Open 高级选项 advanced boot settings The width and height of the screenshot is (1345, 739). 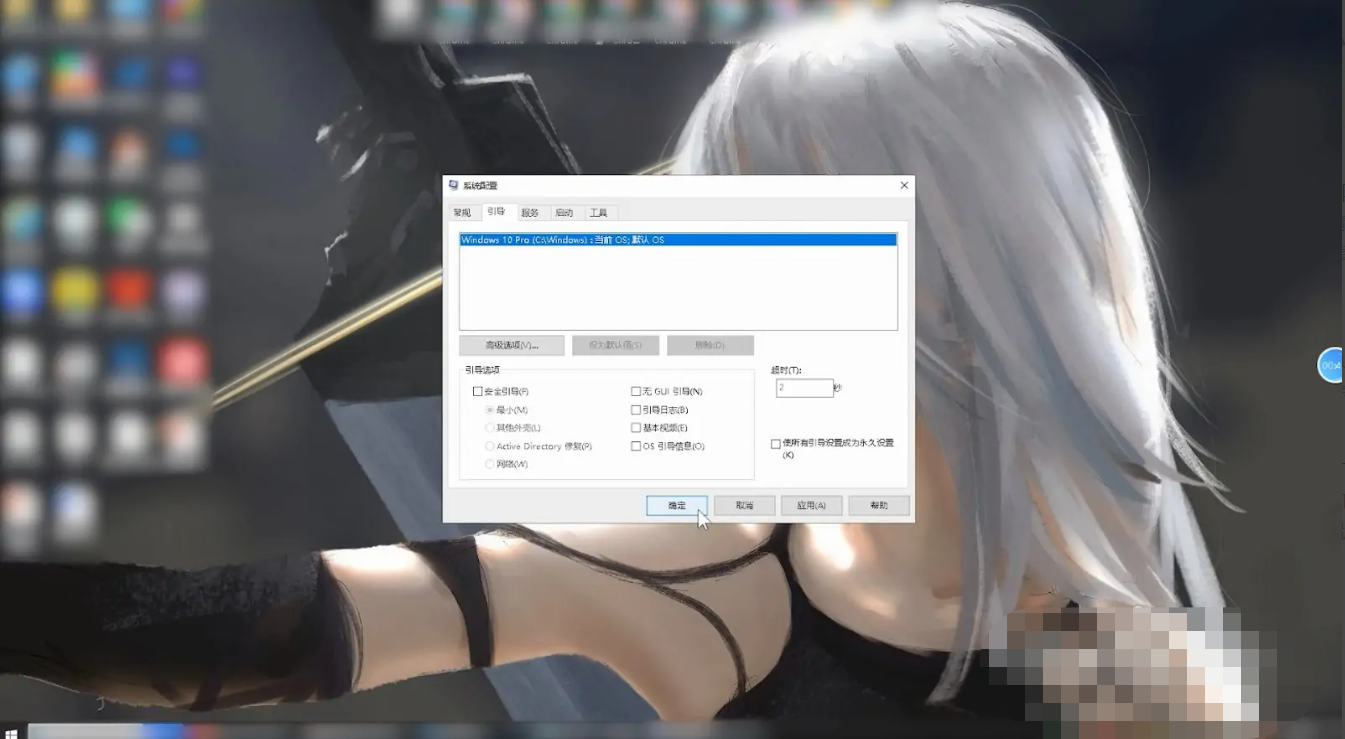(x=512, y=345)
